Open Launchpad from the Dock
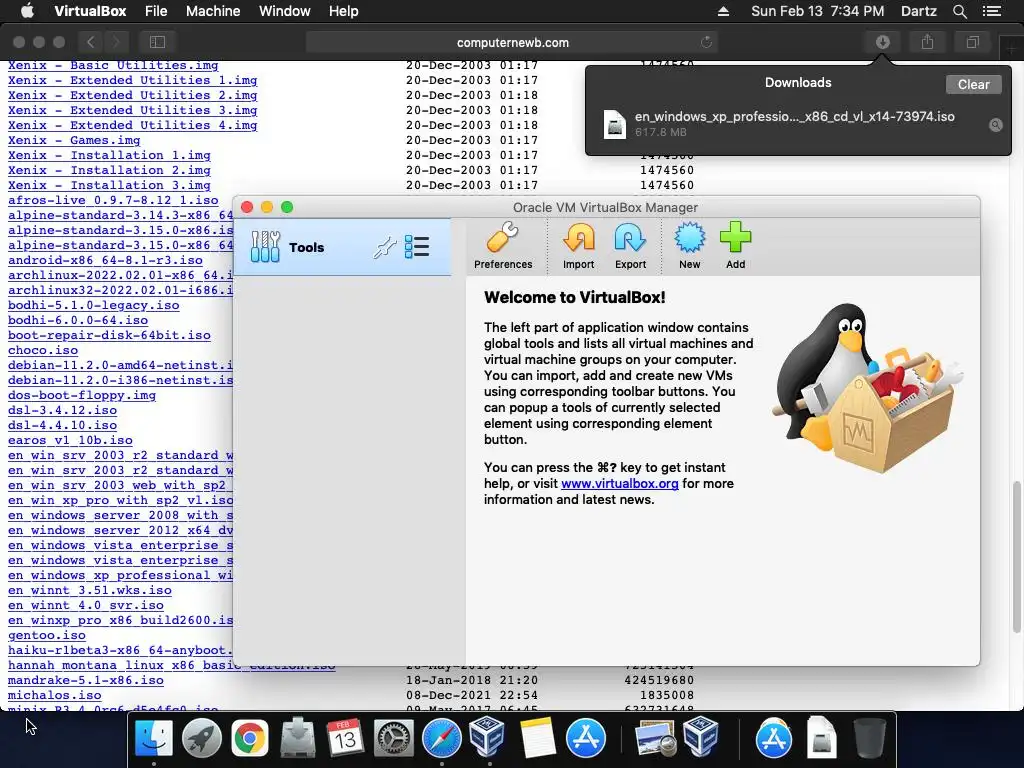Screen dimensions: 1024x768 click(x=202, y=738)
